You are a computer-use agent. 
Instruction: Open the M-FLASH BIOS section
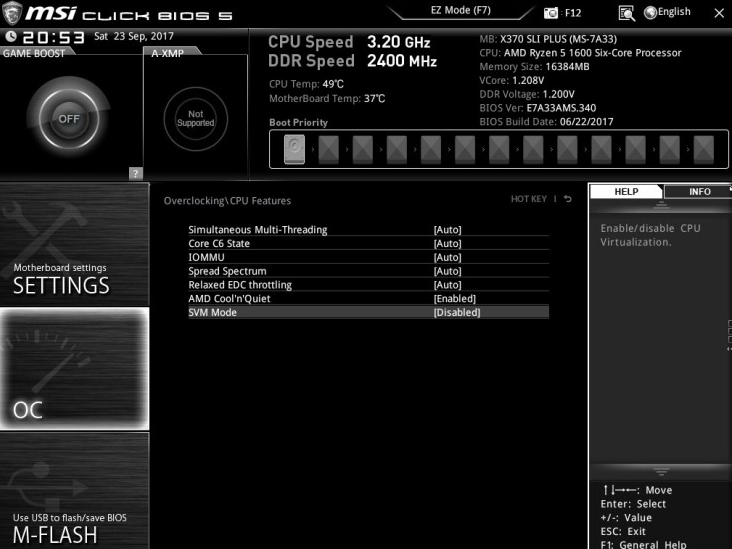click(75, 491)
